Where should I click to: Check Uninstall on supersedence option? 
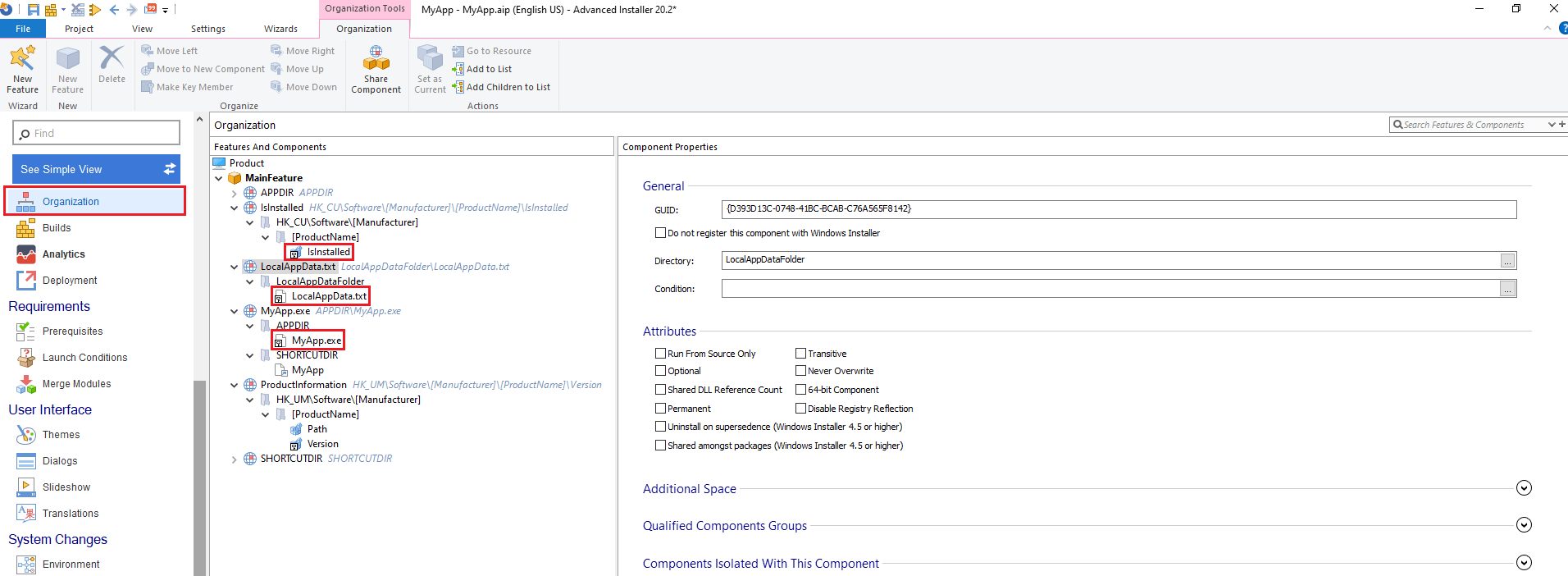660,427
